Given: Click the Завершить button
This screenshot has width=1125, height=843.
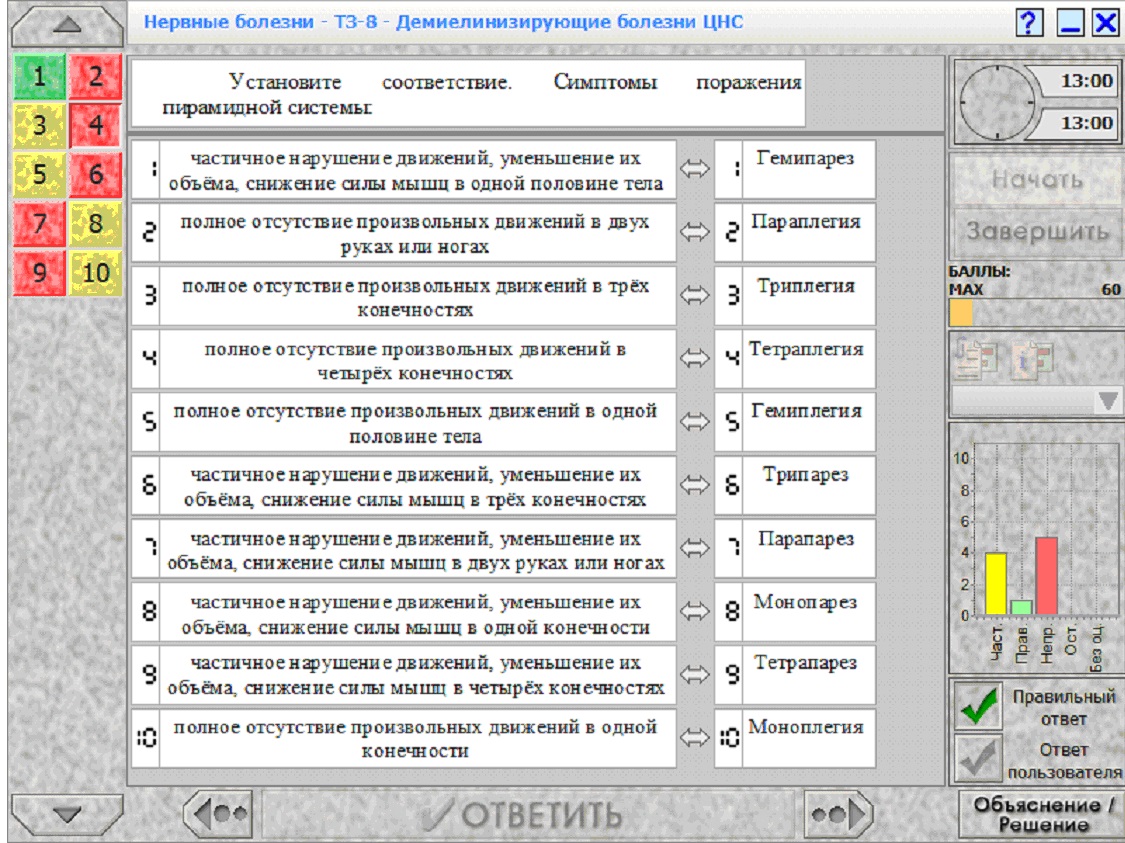Looking at the screenshot, I should pyautogui.click(x=1037, y=231).
